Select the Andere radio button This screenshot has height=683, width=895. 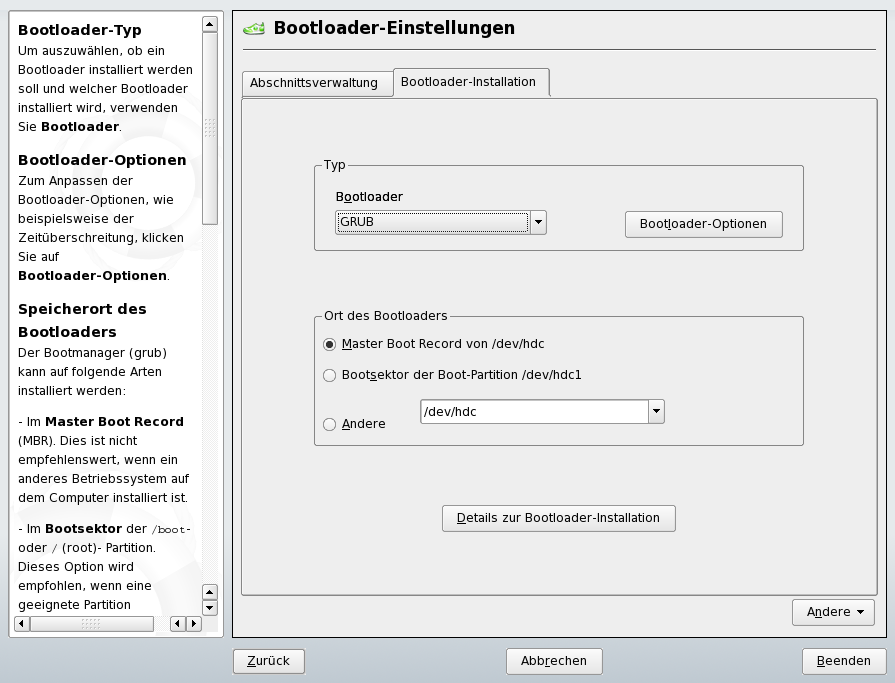click(x=330, y=425)
